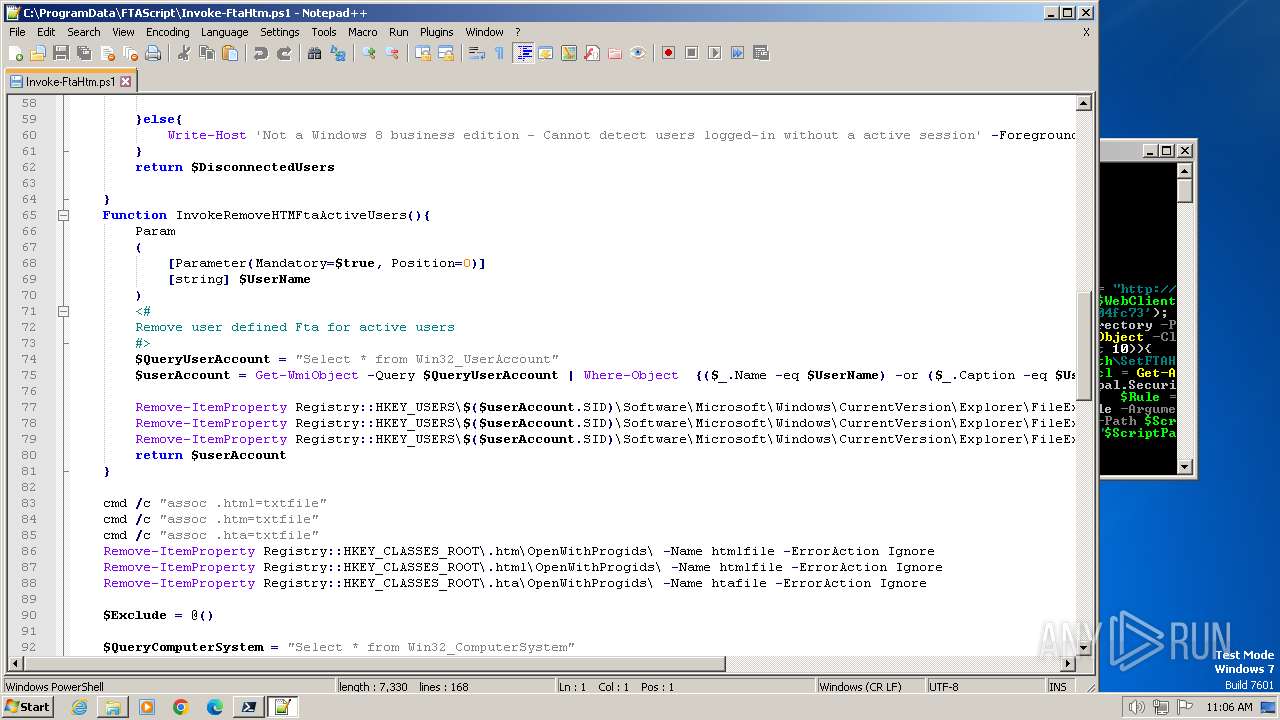Close current document via toolbar Close icon
1280x720 pixels.
tap(107, 53)
